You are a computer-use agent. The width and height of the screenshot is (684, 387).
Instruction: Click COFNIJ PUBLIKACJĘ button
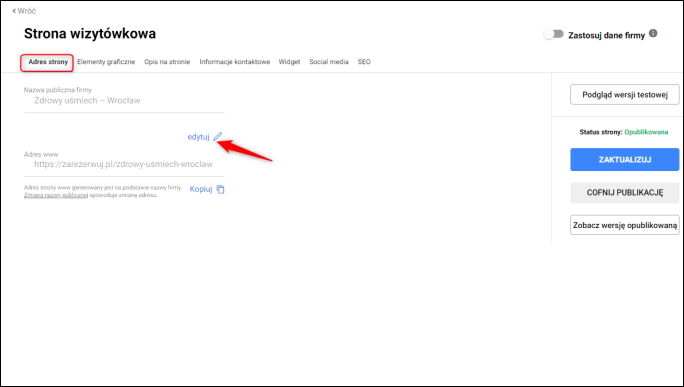[625, 193]
